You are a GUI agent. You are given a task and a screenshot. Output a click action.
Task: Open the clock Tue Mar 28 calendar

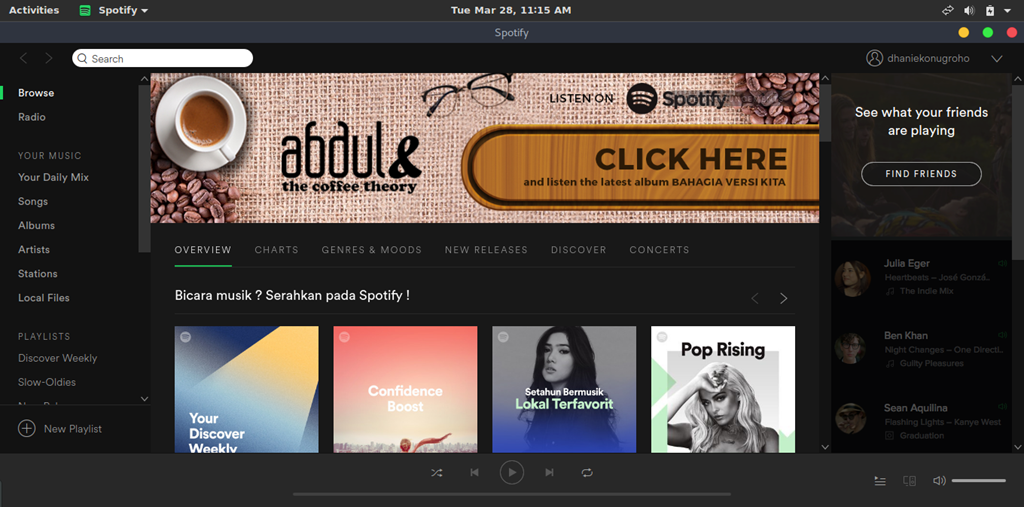pos(511,10)
